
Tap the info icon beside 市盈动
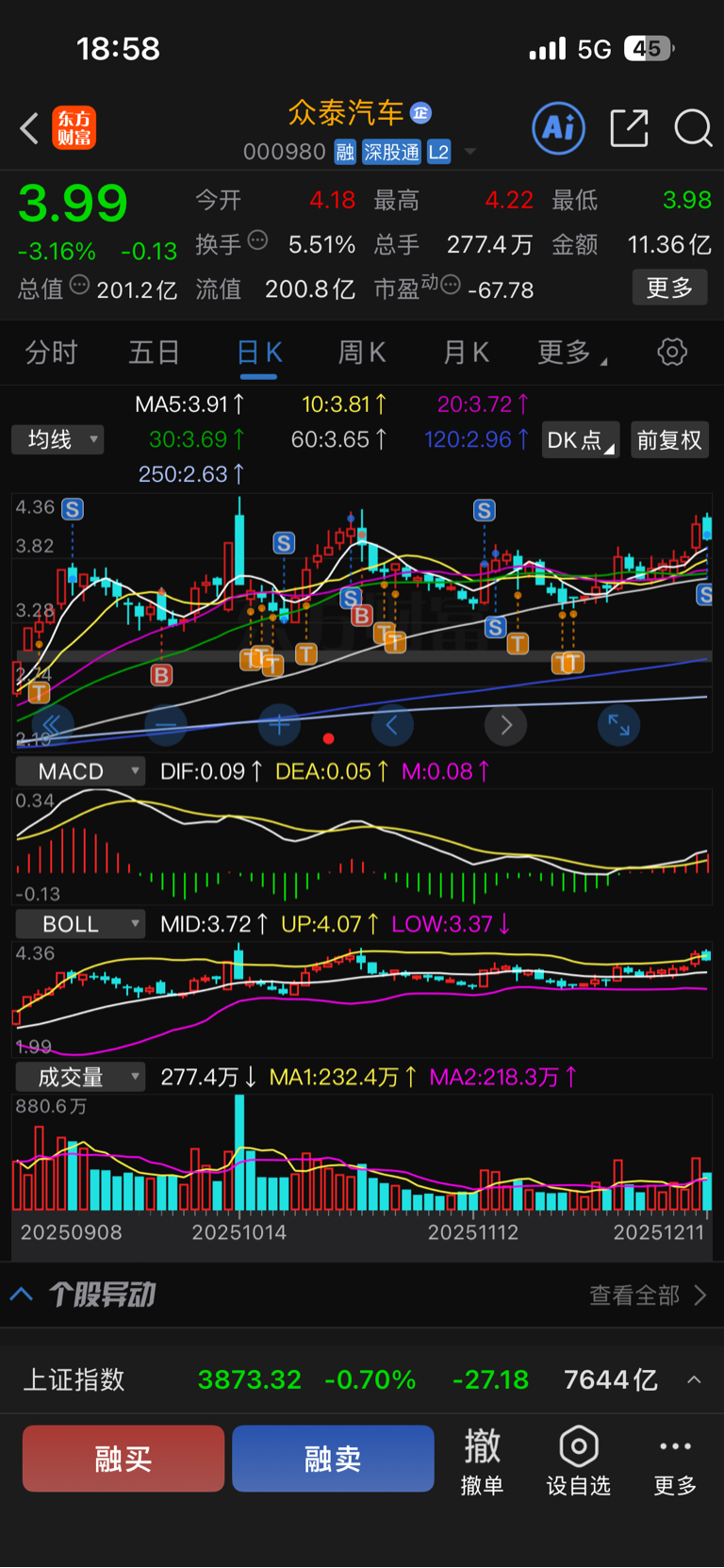(x=451, y=284)
